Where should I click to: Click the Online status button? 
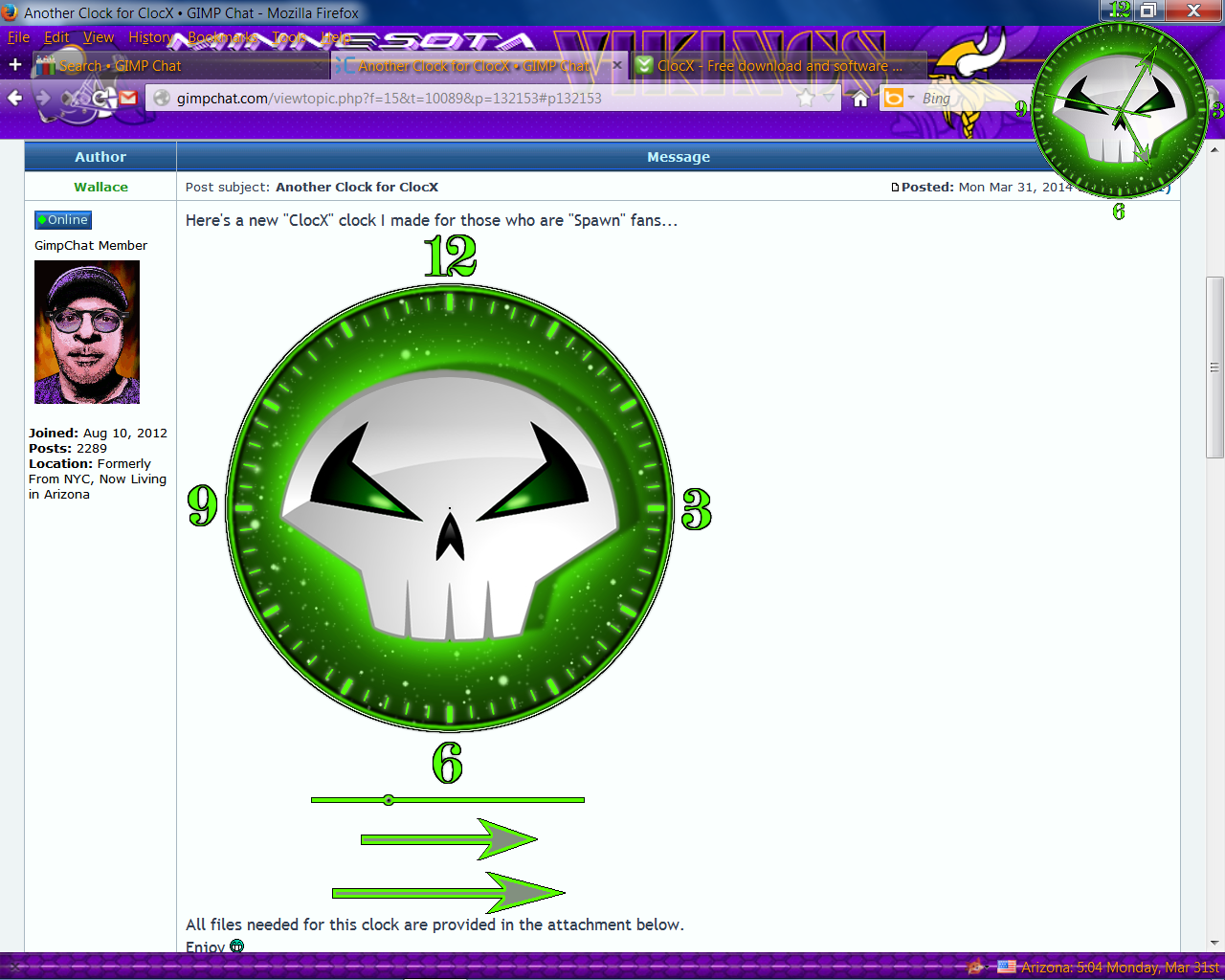click(x=63, y=220)
